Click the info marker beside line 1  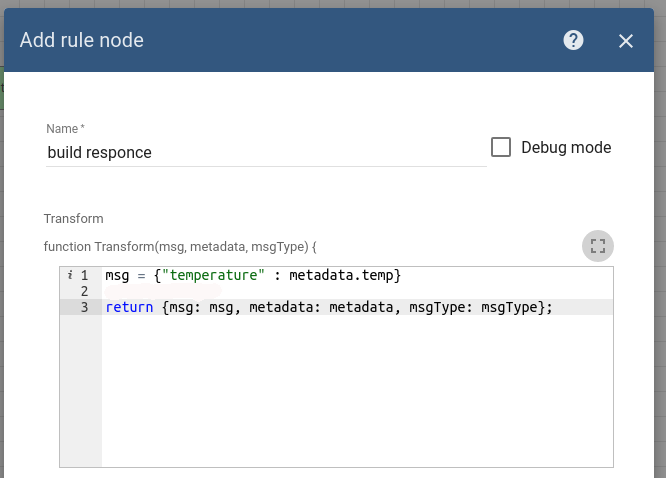point(70,275)
